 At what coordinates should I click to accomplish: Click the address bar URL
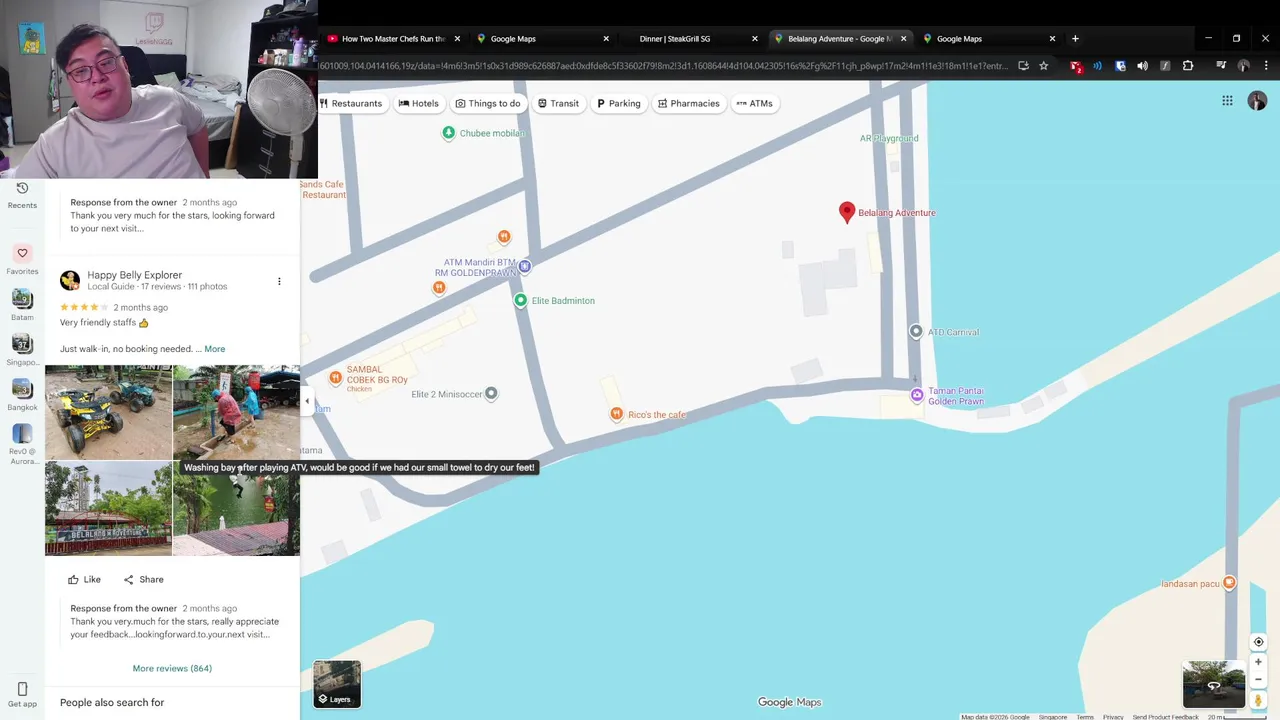tap(663, 66)
